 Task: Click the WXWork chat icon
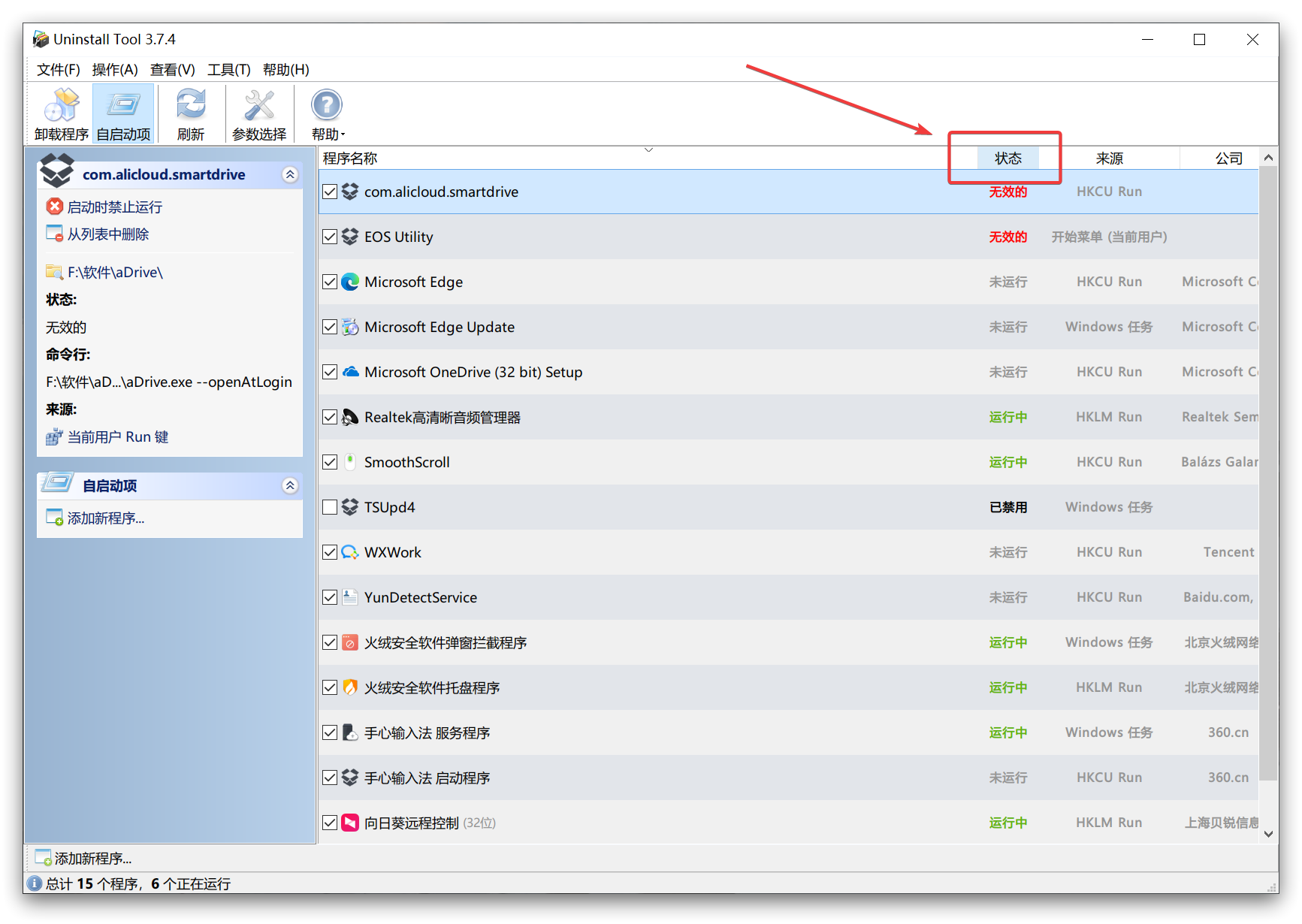(350, 552)
